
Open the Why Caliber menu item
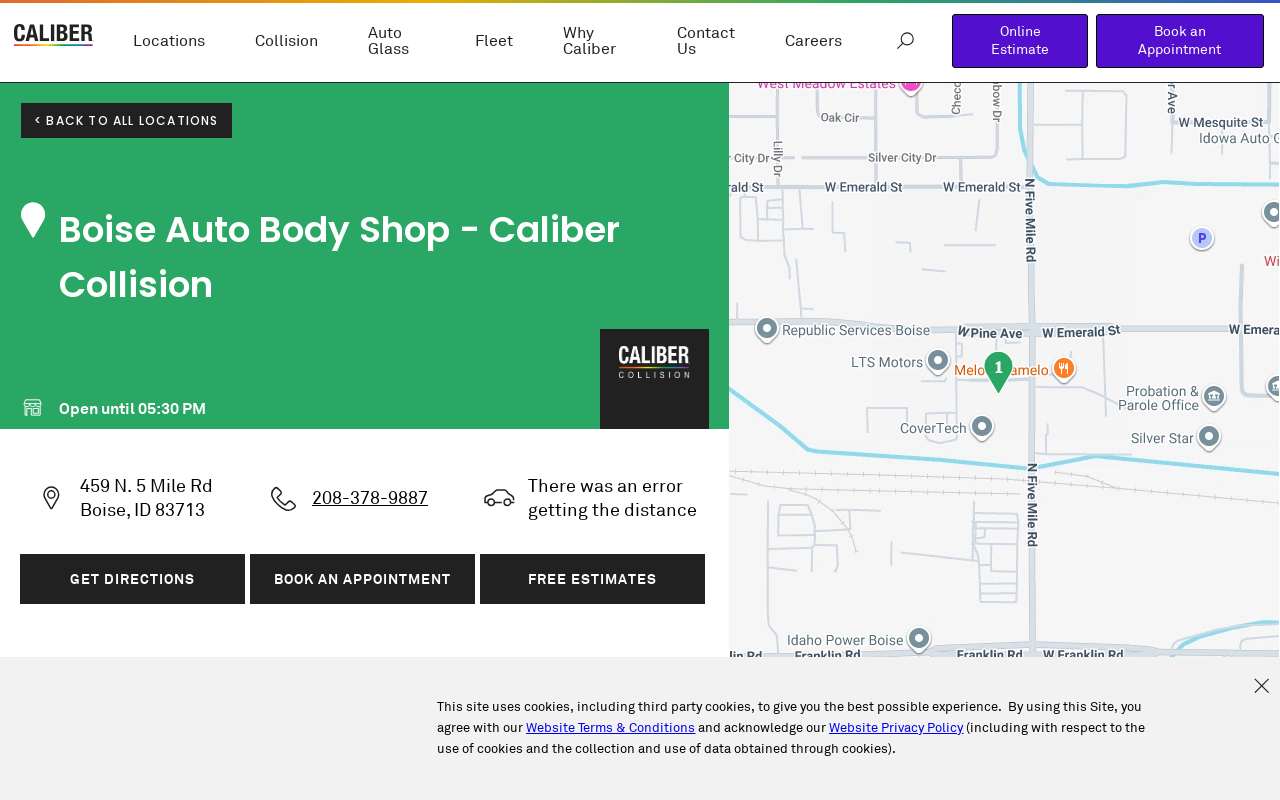(x=589, y=41)
